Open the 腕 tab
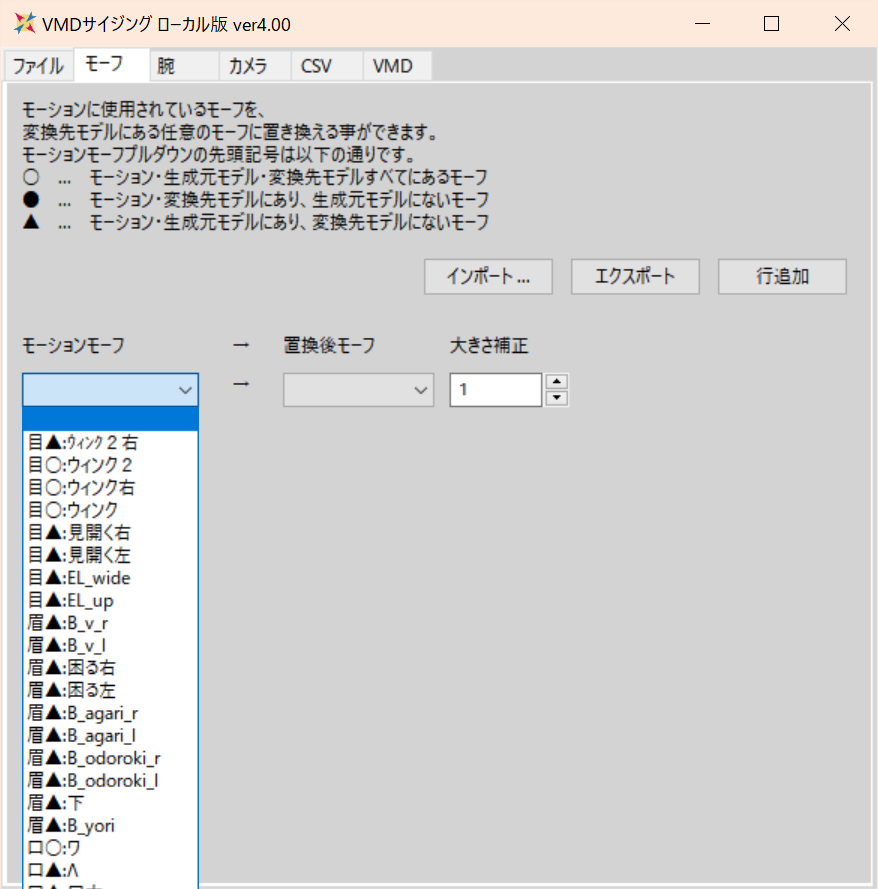Viewport: 878px width, 889px height. click(x=184, y=66)
